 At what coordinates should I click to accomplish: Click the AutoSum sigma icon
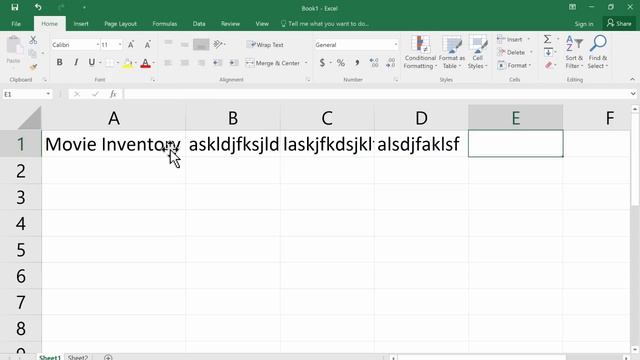coord(548,39)
